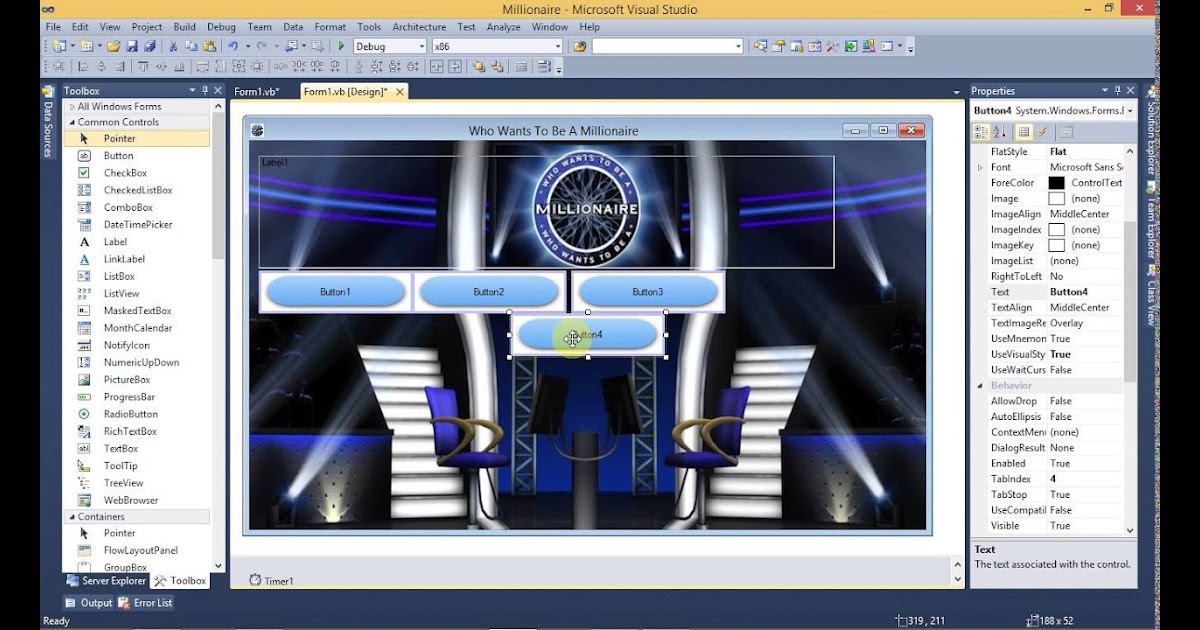
Task: Click Bring to Front layout icon
Action: [478, 66]
